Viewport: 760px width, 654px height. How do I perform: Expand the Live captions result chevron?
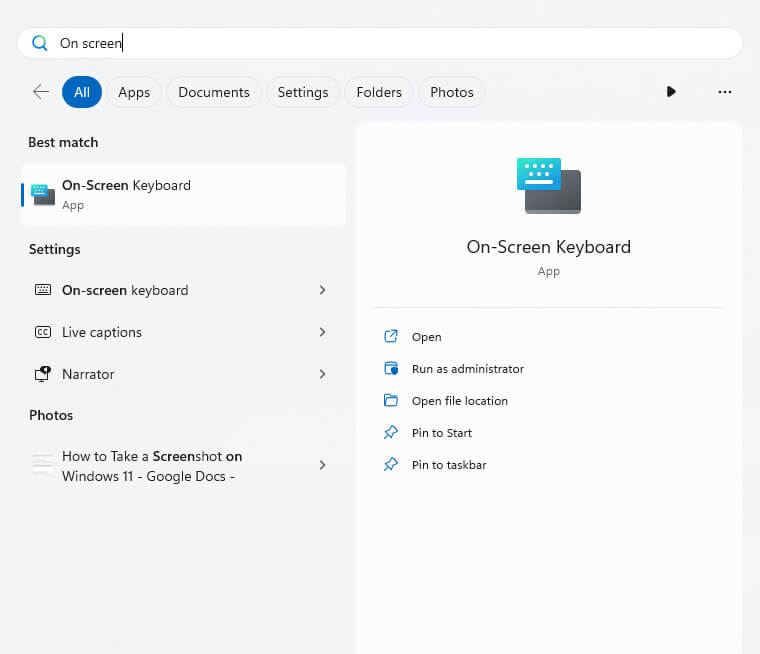point(322,332)
